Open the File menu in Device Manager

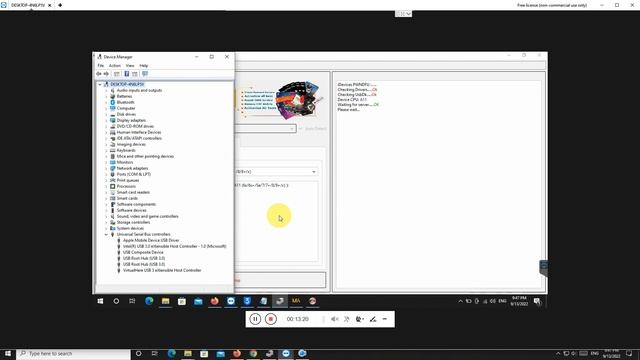tap(100, 66)
